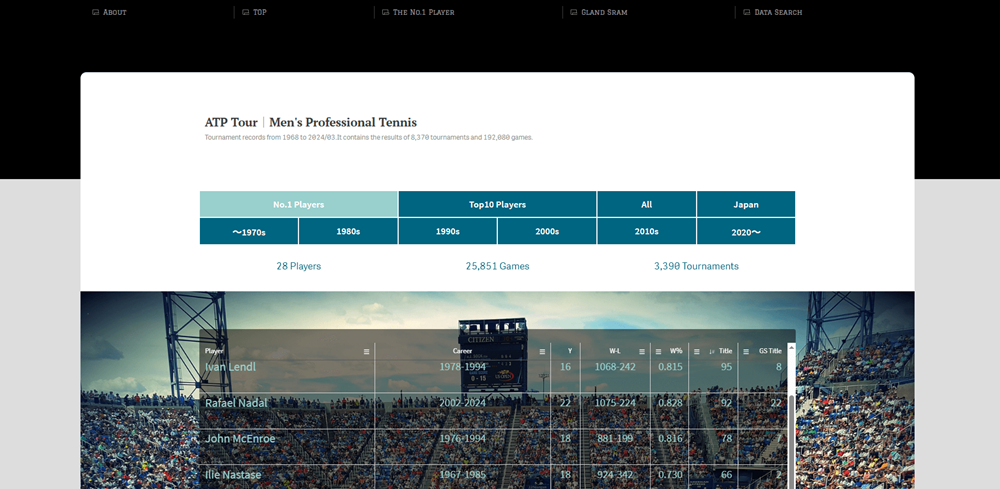Open the Career column menu icon
Viewport: 1000px width, 489px height.
point(542,352)
